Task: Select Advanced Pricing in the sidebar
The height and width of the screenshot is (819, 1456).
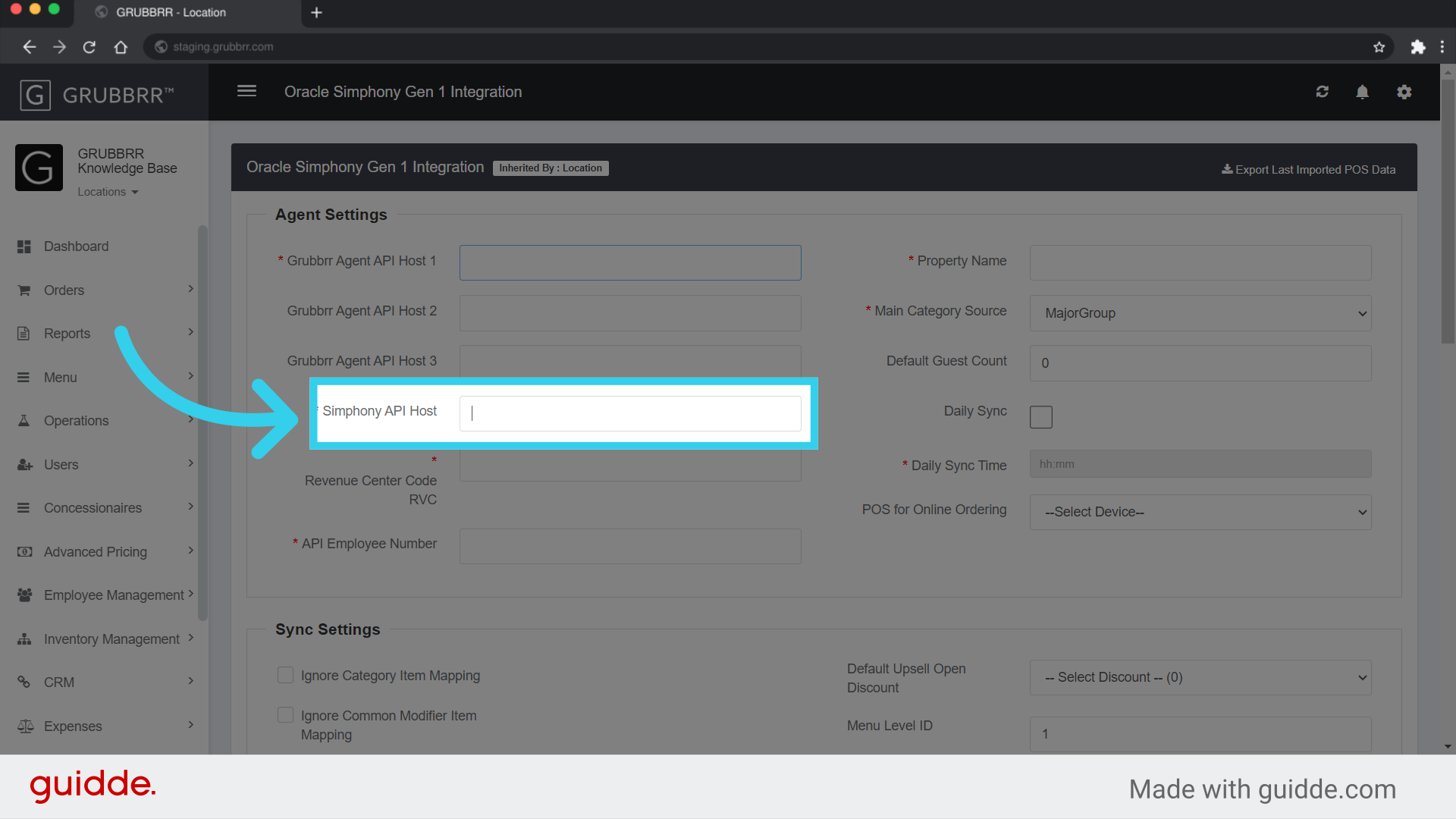Action: [x=96, y=552]
